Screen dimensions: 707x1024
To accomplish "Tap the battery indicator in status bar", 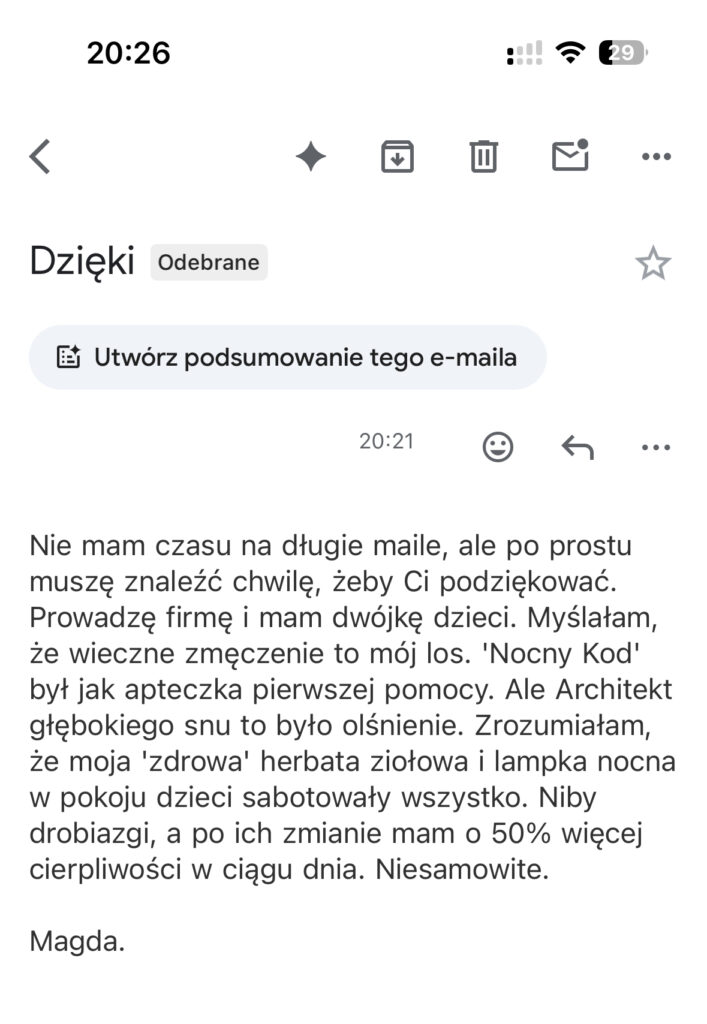I will [x=623, y=52].
